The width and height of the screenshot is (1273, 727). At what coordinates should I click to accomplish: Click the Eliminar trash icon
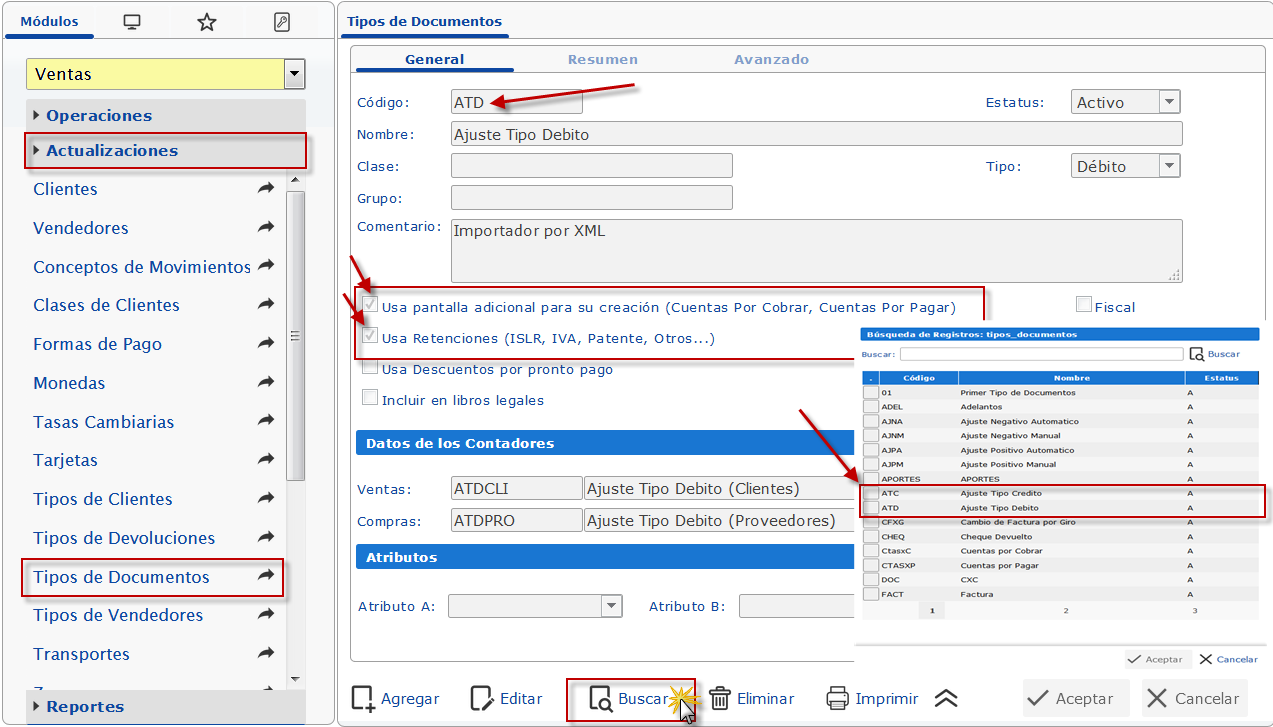[x=720, y=699]
